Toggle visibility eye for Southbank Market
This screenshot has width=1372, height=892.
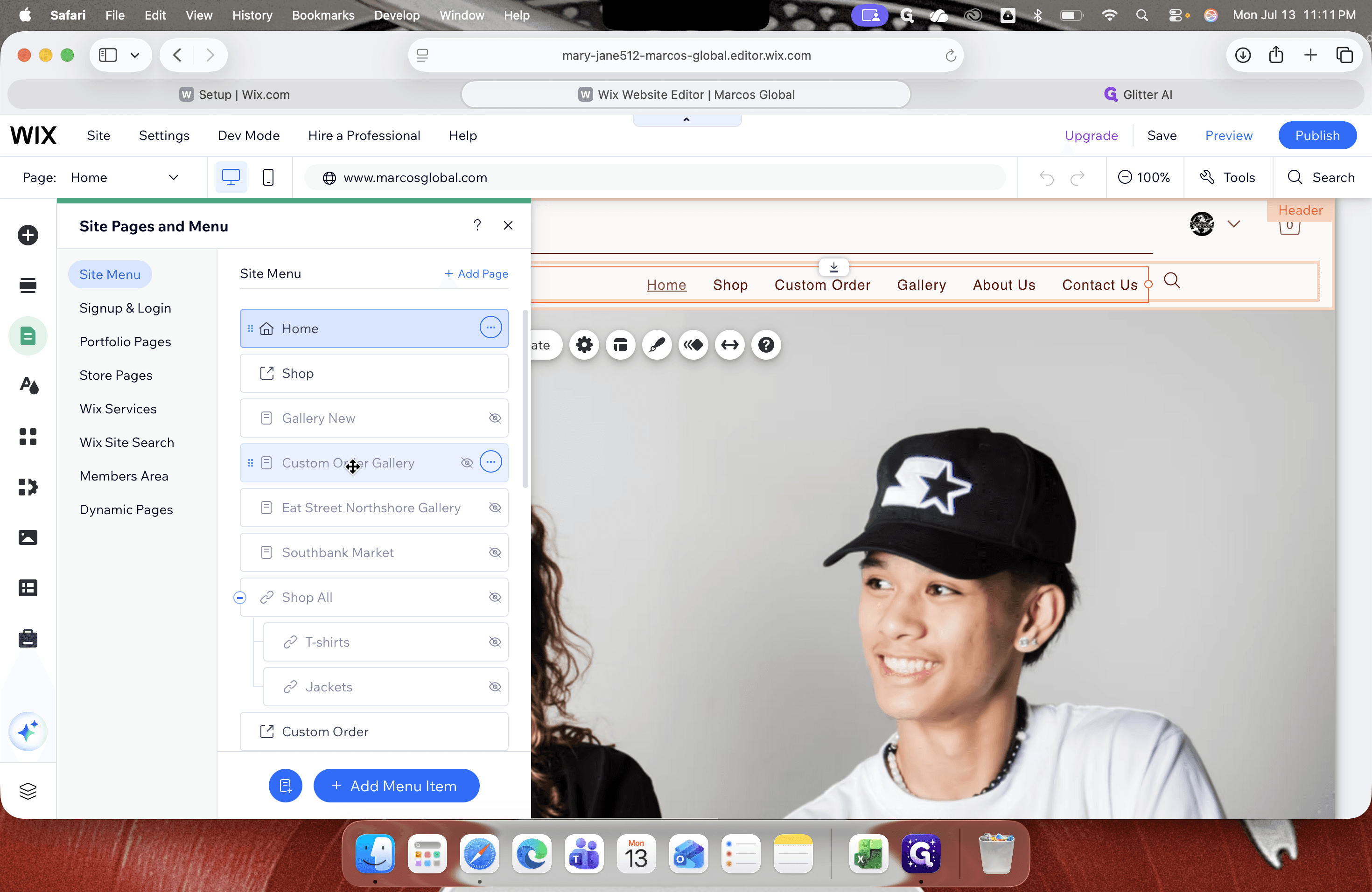[495, 552]
